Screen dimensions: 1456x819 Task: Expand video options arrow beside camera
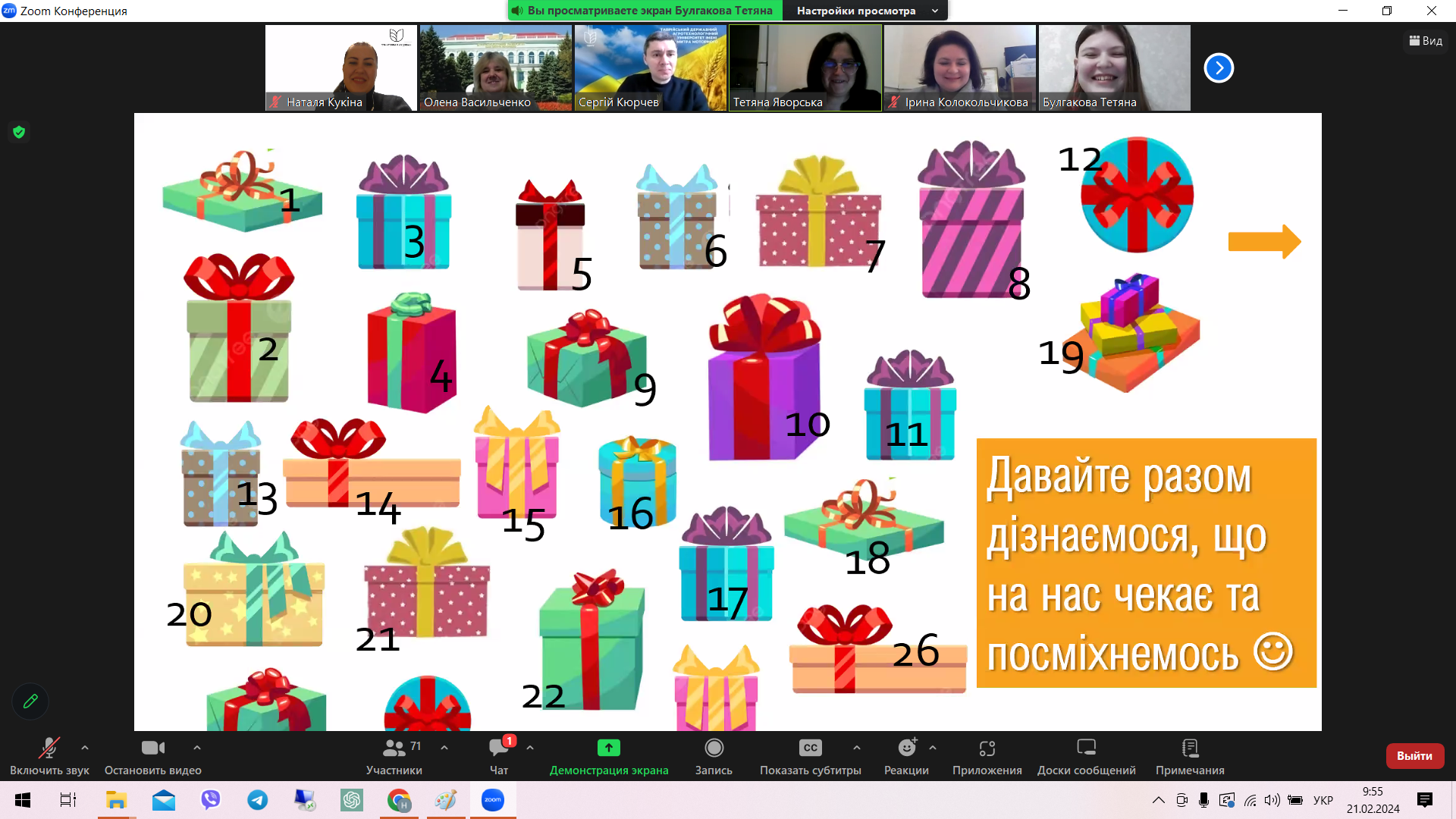(197, 748)
